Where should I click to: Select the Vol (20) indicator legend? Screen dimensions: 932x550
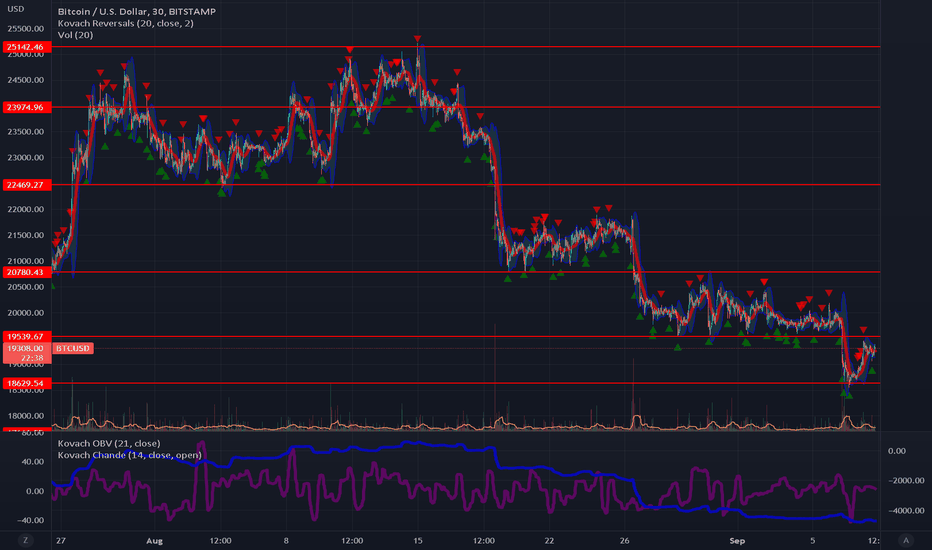point(75,35)
